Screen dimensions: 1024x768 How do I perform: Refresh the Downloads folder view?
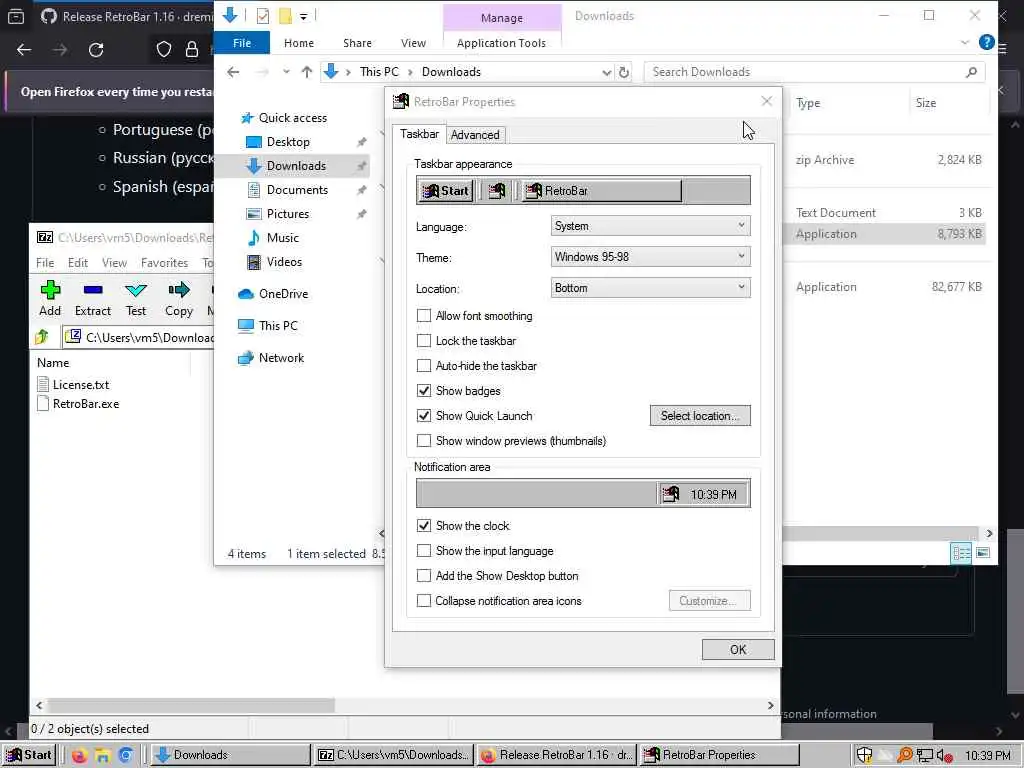(x=624, y=72)
